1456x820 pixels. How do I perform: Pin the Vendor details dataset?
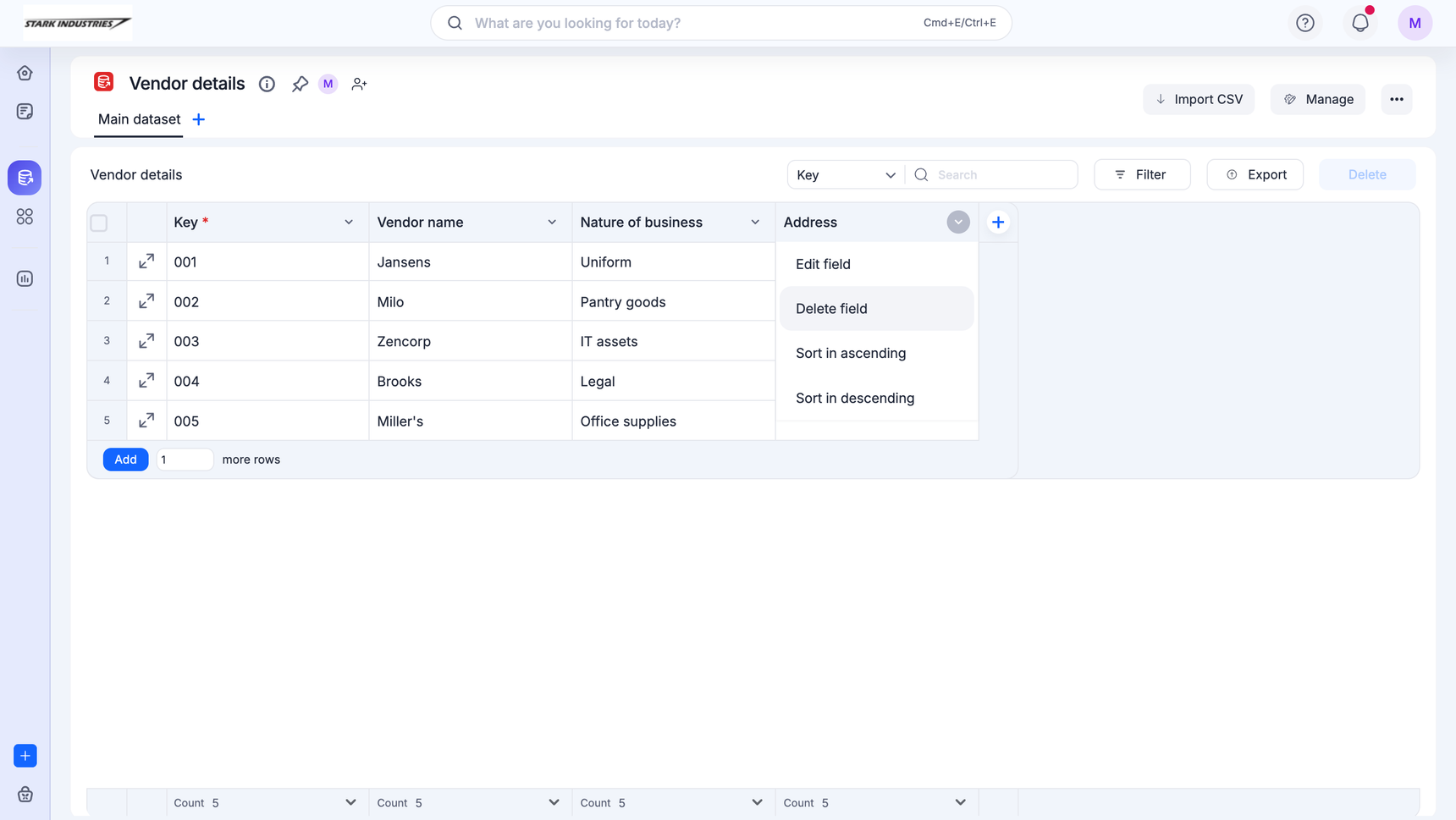click(300, 84)
